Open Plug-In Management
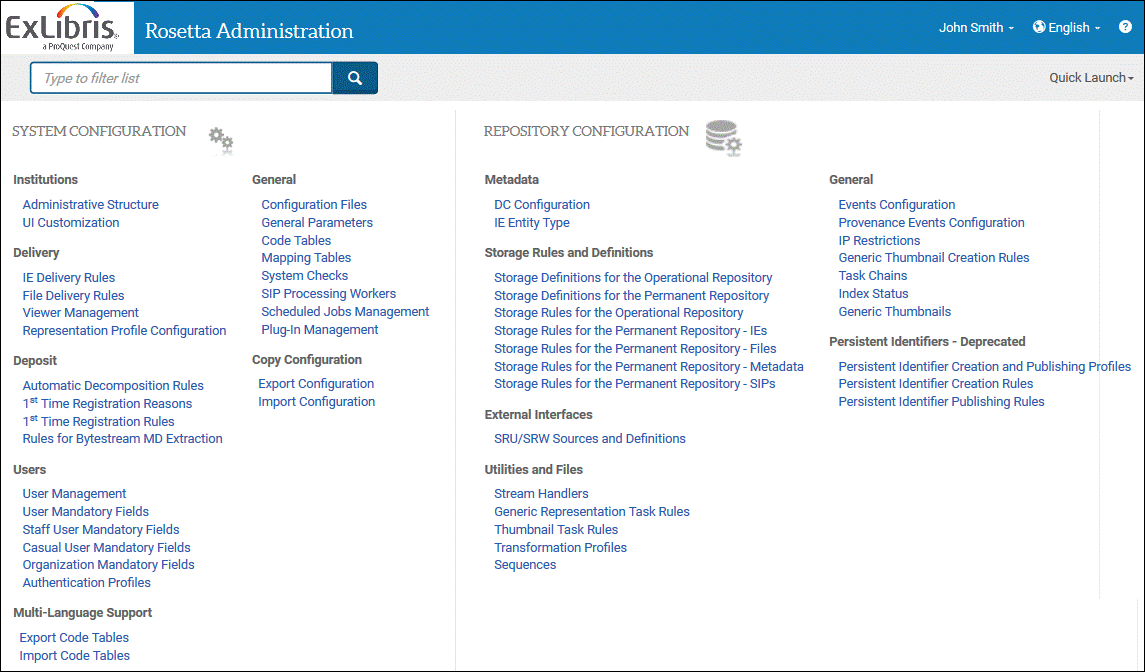 pos(320,330)
